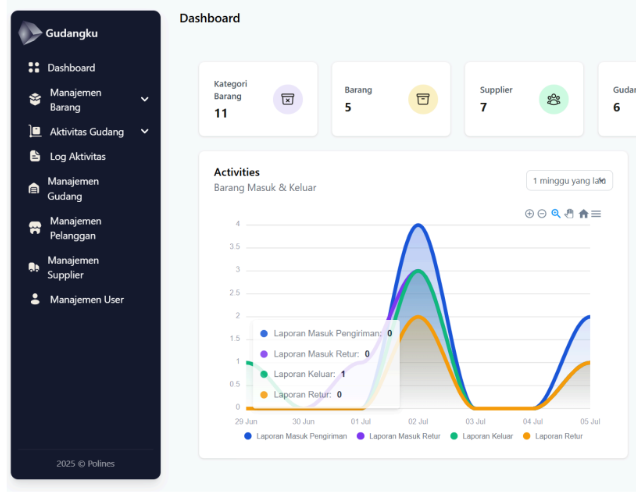
Task: Toggle the orange Laporan Retur legend marker
Action: [528, 436]
